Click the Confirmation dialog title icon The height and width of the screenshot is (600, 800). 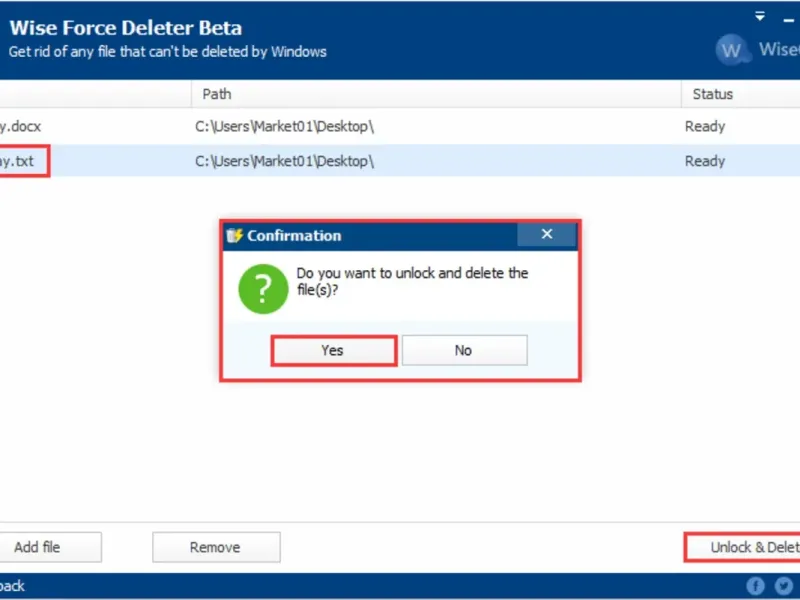point(236,236)
